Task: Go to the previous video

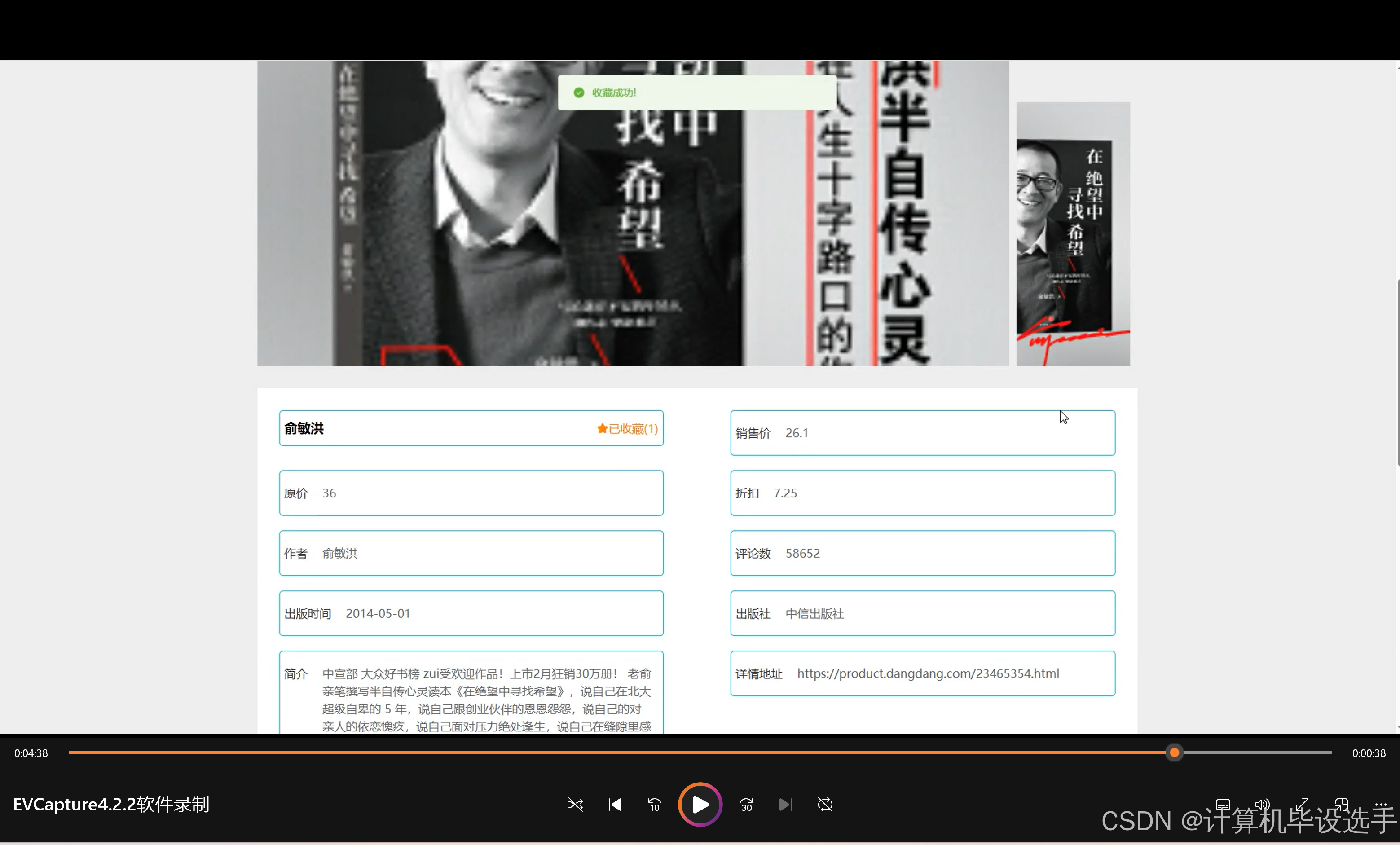Action: pos(614,805)
